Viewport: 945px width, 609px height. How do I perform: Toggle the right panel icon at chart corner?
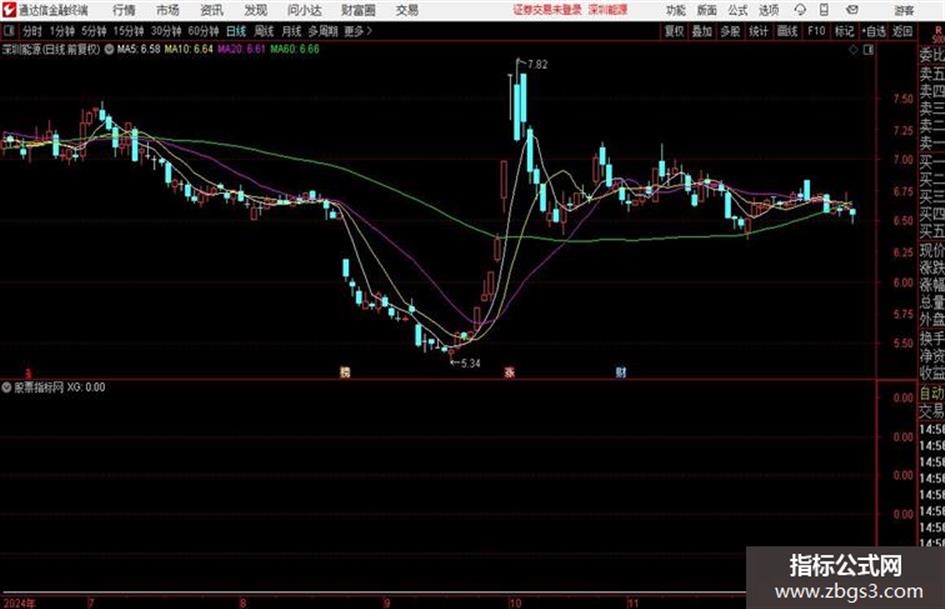coord(868,50)
